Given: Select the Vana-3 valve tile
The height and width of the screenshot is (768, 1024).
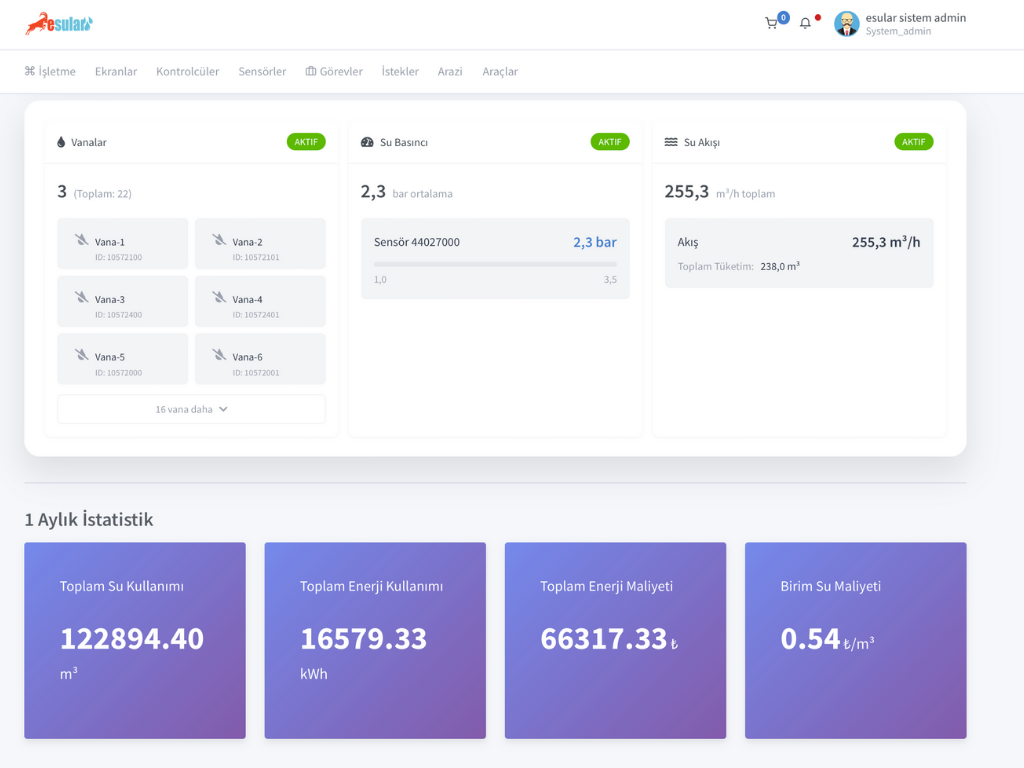Looking at the screenshot, I should tap(122, 300).
